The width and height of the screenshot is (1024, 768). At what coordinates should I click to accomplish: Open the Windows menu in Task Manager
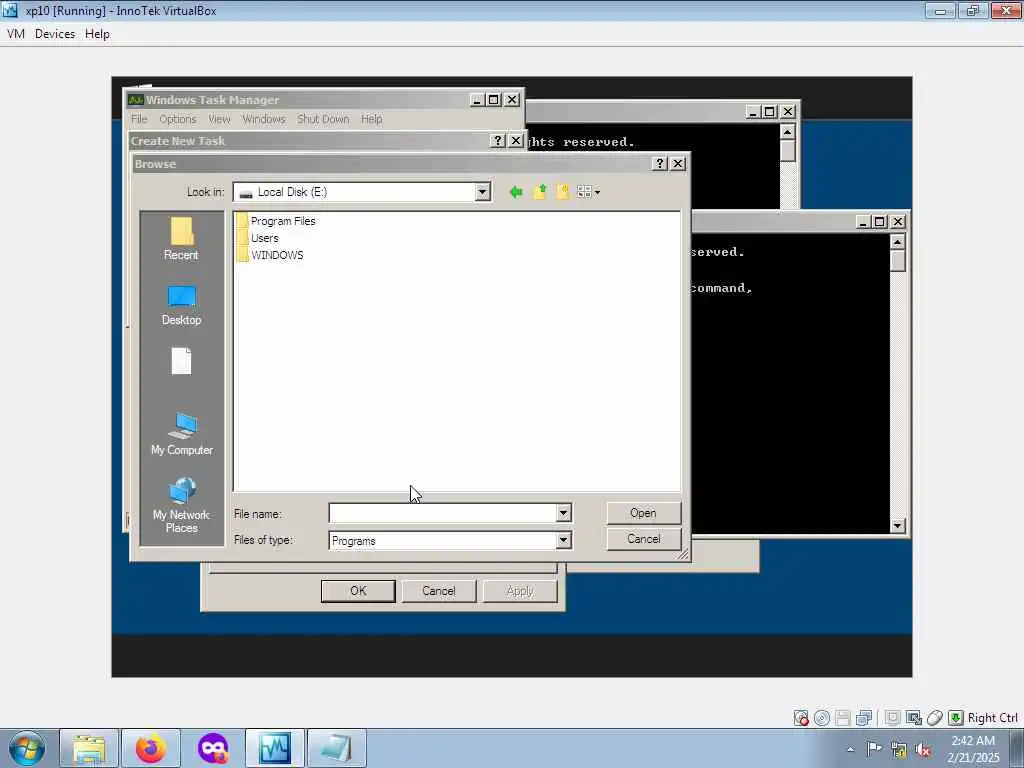[x=264, y=119]
